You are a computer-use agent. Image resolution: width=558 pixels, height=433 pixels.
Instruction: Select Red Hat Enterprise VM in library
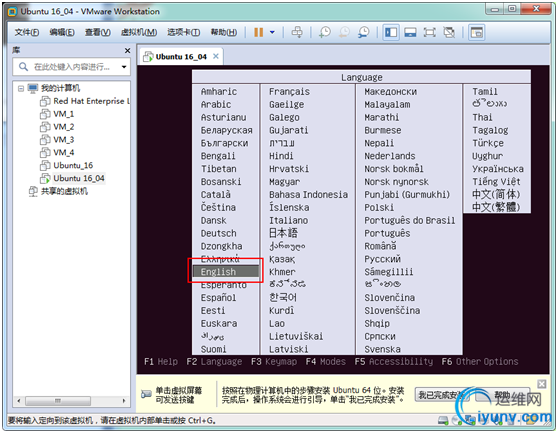click(85, 101)
